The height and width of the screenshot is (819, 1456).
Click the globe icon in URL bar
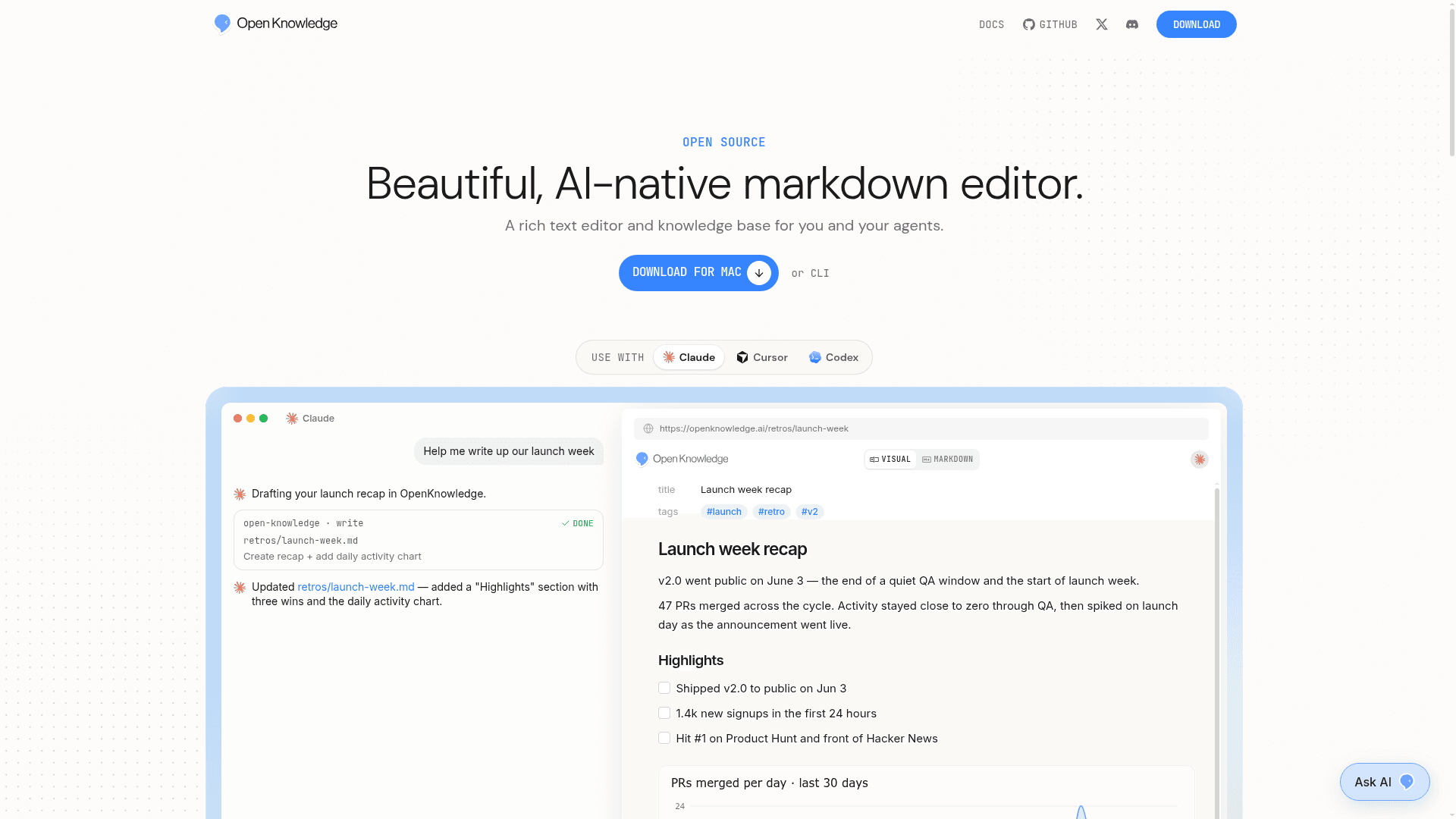click(x=648, y=428)
